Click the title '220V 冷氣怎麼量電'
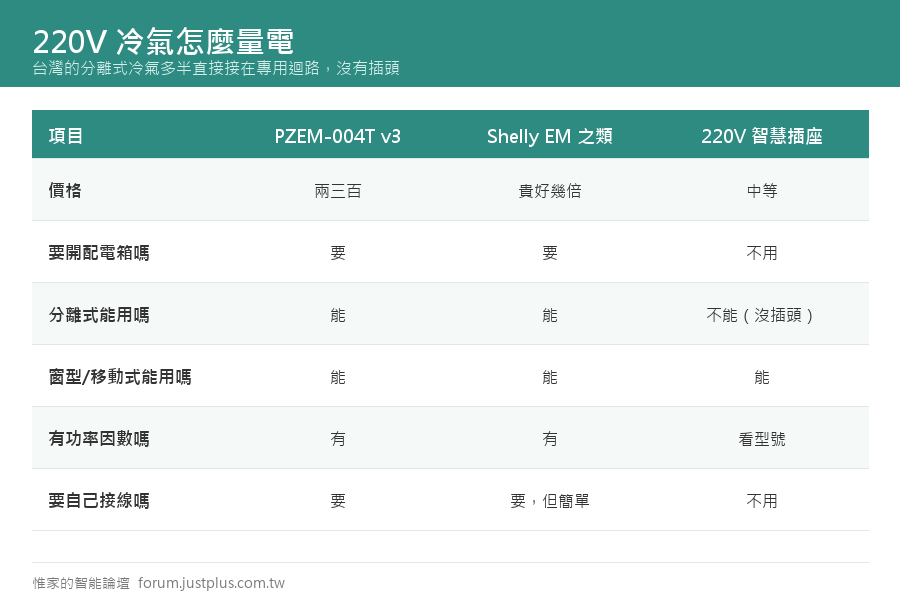This screenshot has width=900, height=606. (x=163, y=41)
